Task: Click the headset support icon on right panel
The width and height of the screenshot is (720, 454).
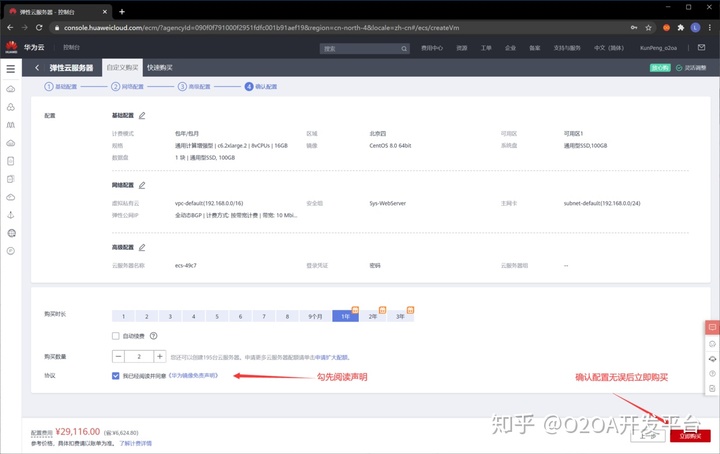Action: point(712,359)
